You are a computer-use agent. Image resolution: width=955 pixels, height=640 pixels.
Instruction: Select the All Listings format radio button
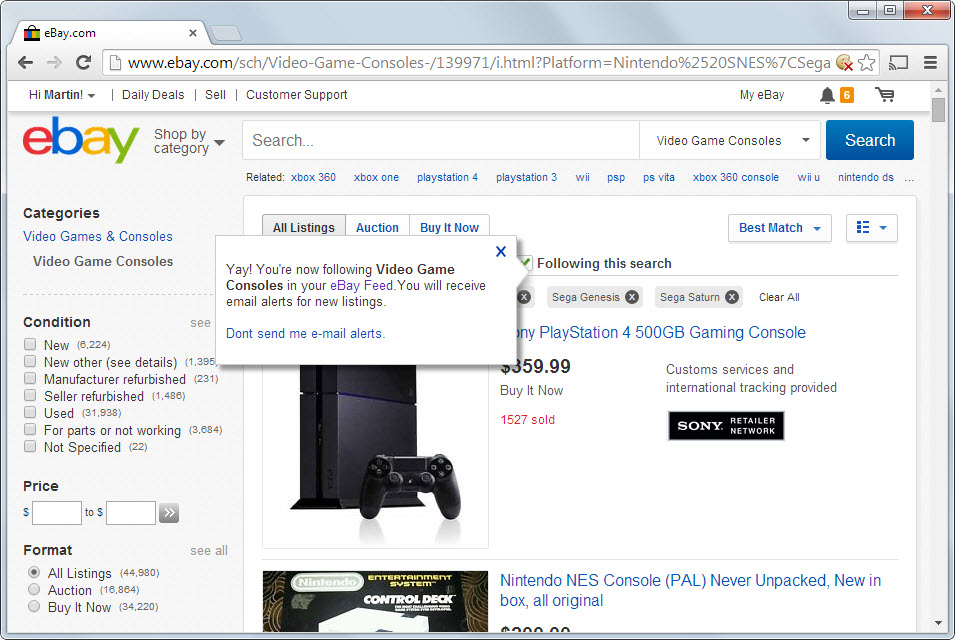34,572
